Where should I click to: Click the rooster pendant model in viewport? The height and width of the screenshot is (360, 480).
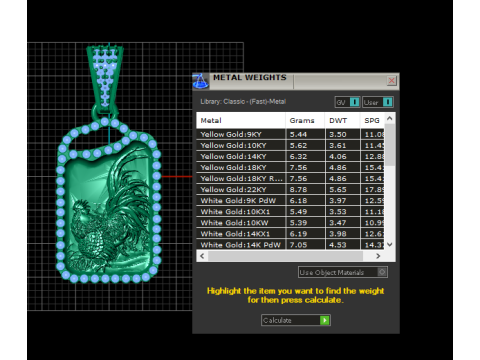[108, 200]
